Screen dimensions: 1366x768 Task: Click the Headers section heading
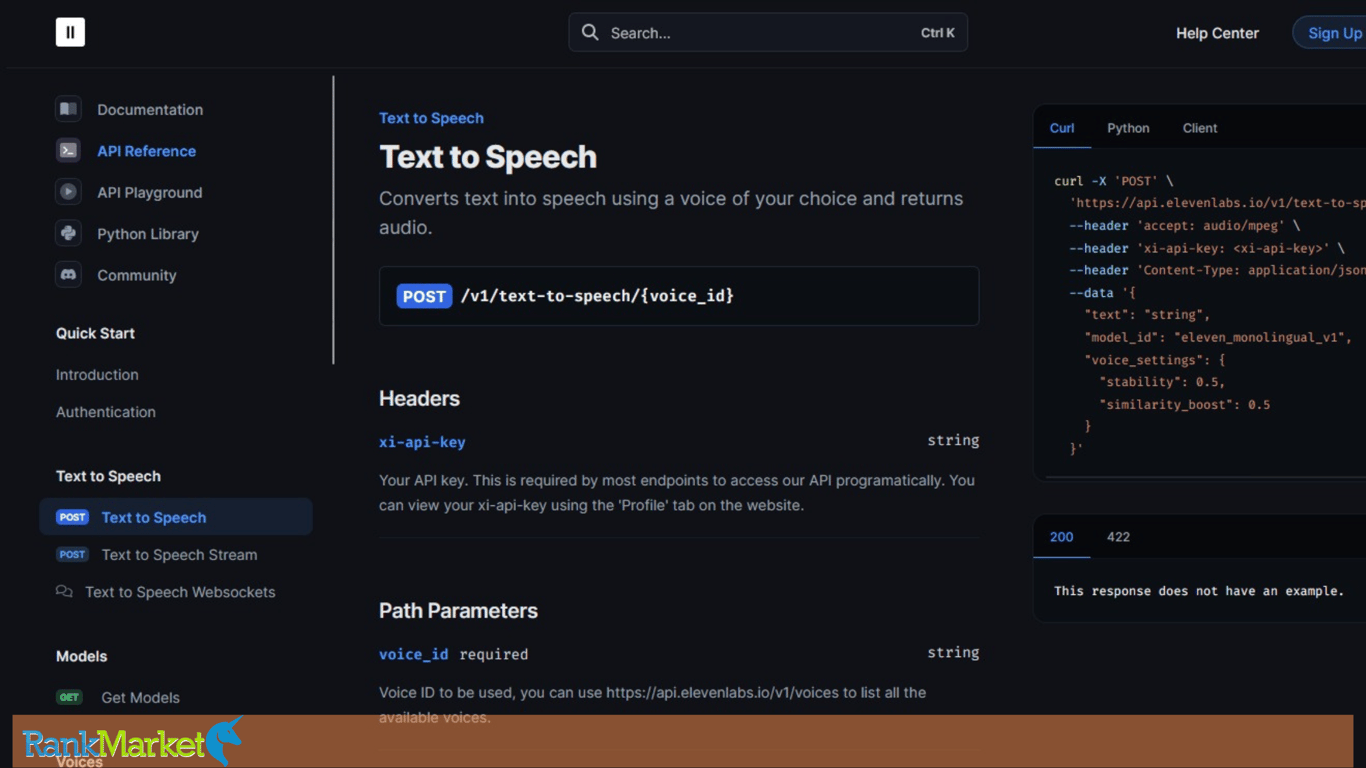[419, 398]
